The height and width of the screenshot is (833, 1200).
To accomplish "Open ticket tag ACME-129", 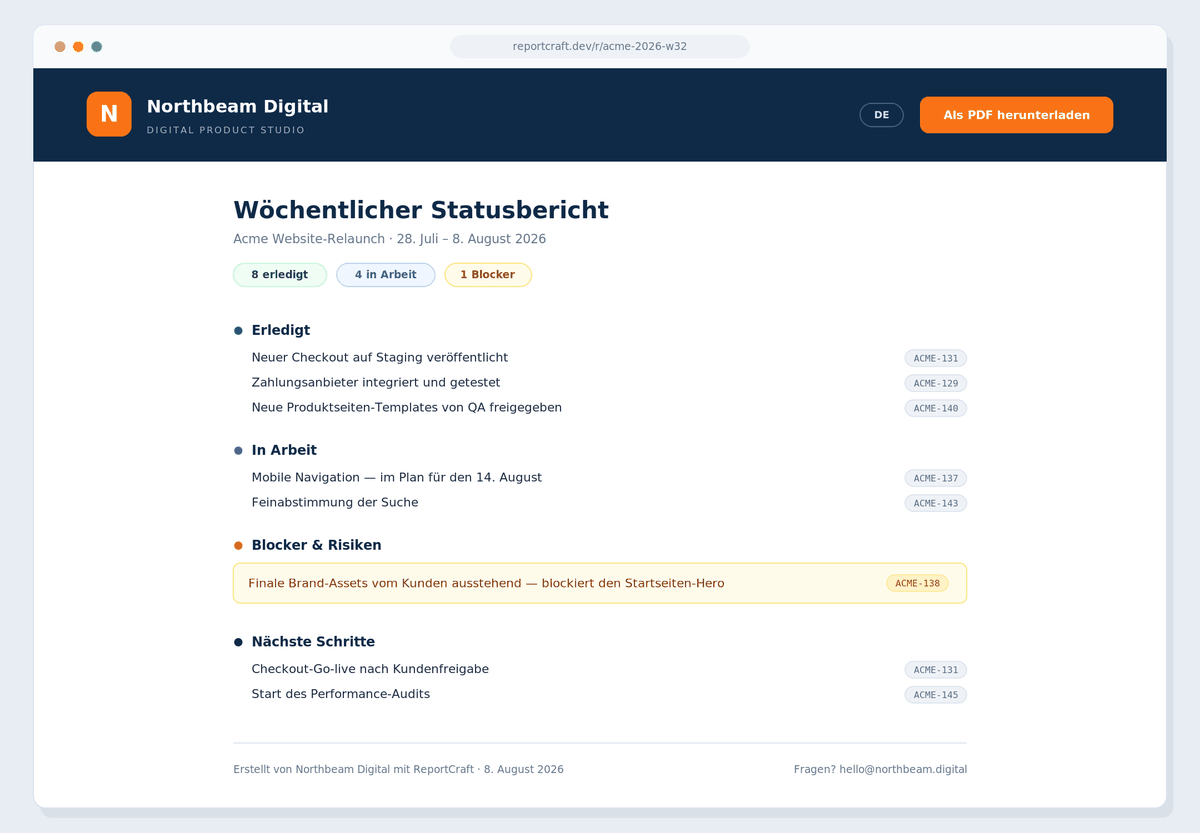I will click(x=936, y=383).
